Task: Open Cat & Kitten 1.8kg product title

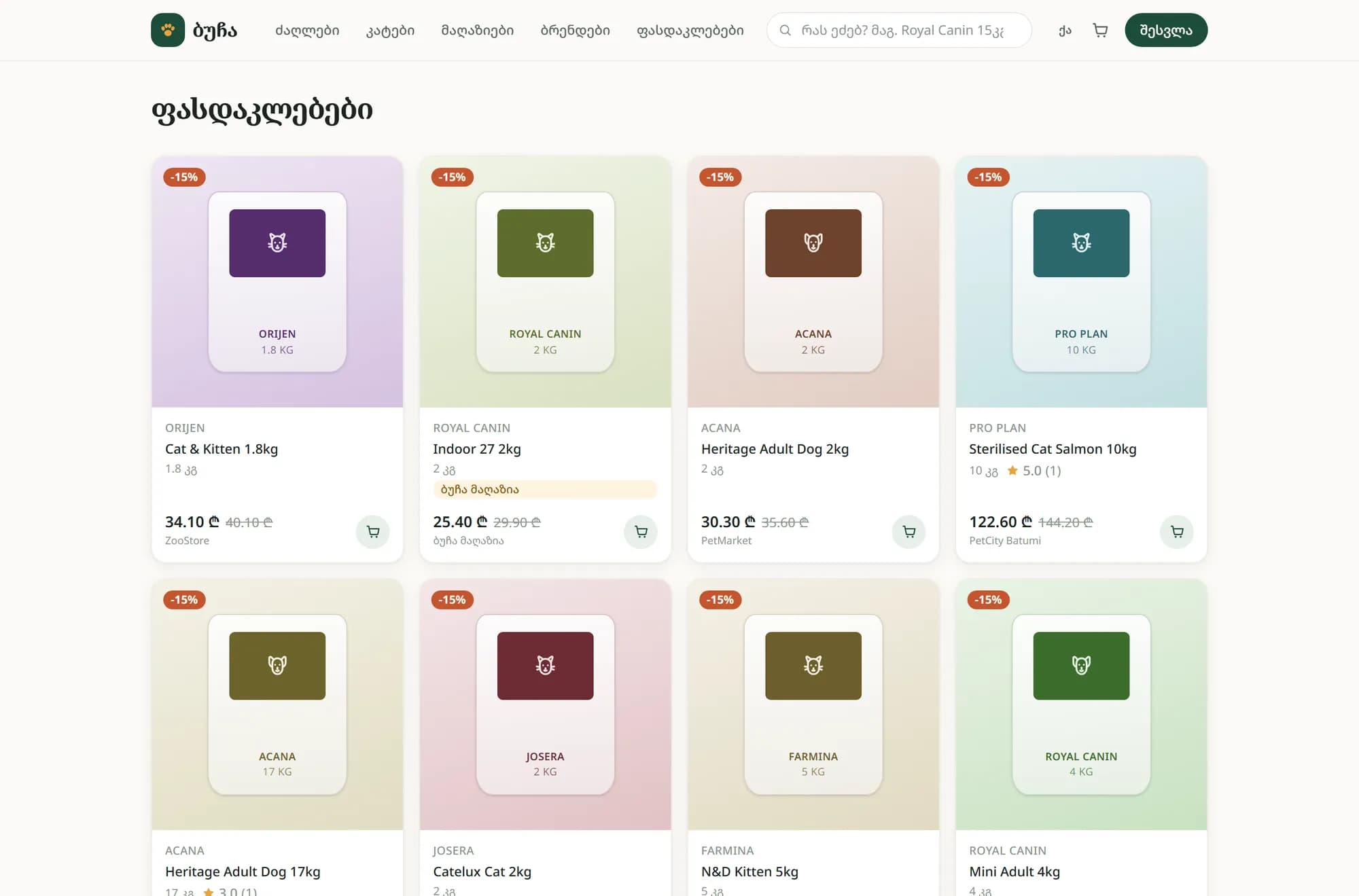Action: (222, 449)
